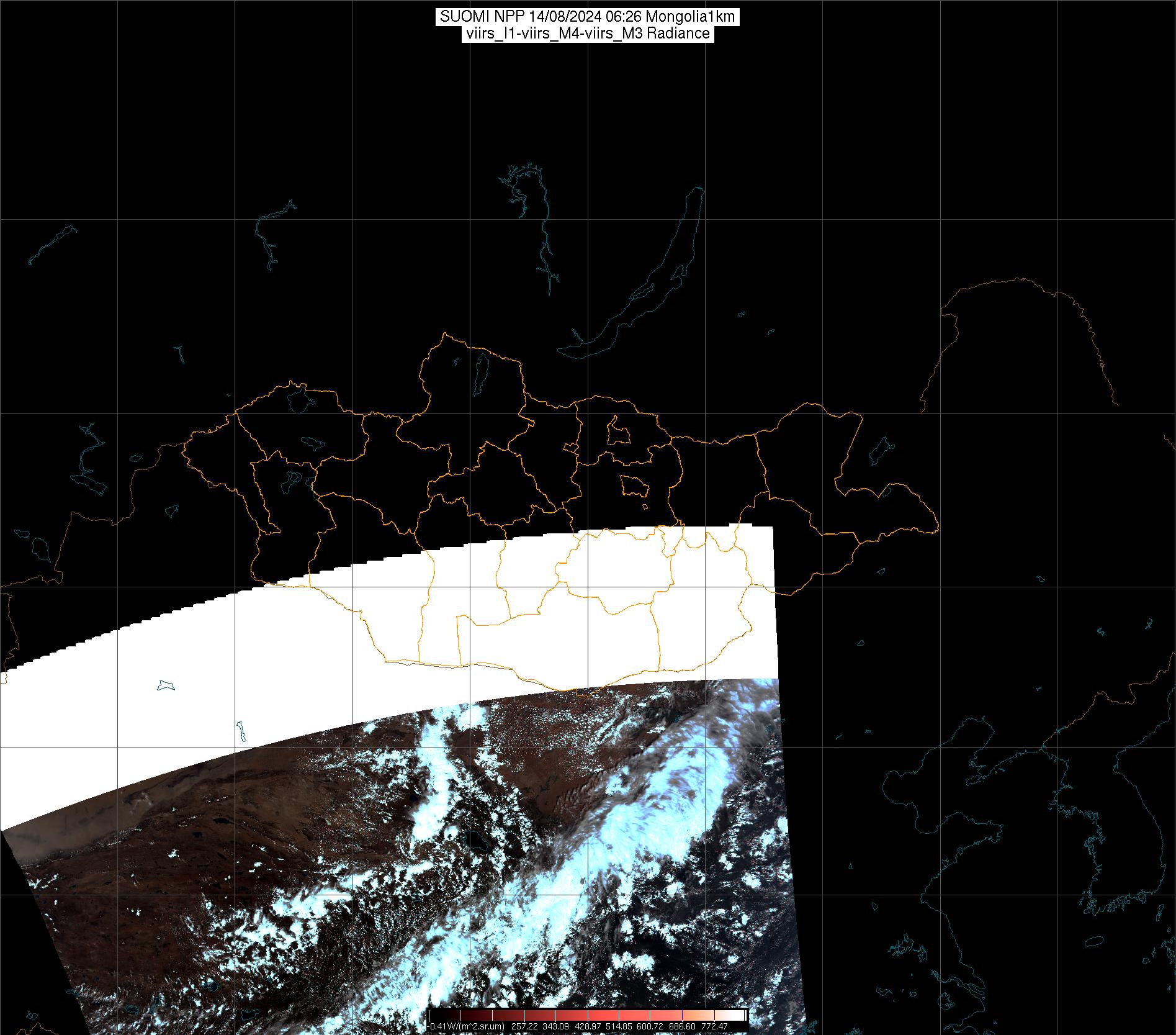Click the 772.47 colorbar label
Screen dimensions: 1176x1035
click(715, 1026)
